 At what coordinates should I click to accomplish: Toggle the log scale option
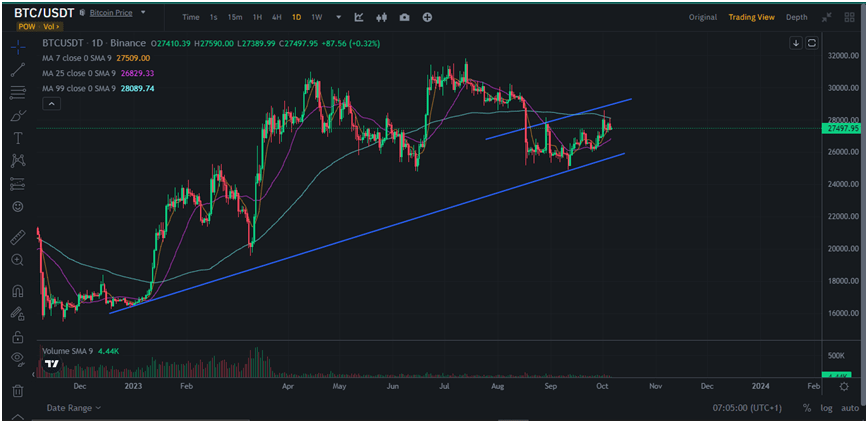point(826,408)
